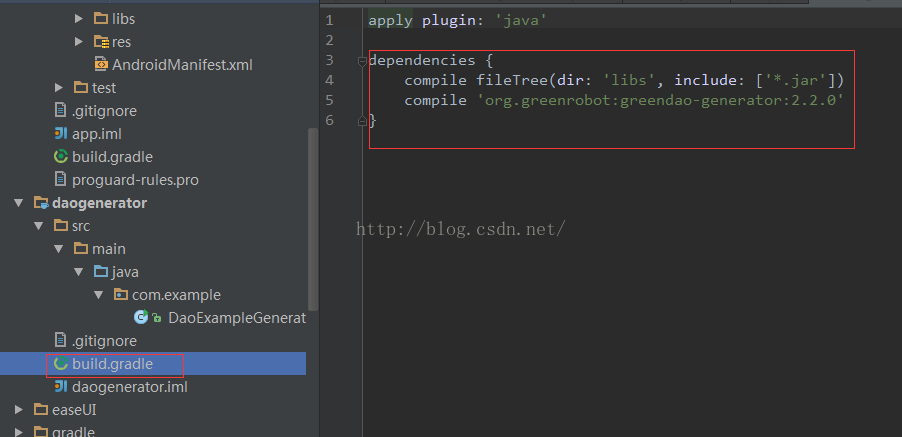The image size is (902, 437).
Task: Fold the dependencies block at line 3
Action: [362, 61]
